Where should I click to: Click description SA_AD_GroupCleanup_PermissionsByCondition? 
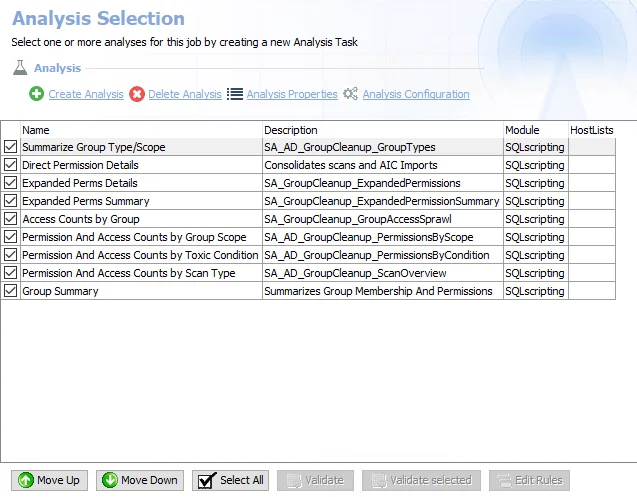point(377,255)
